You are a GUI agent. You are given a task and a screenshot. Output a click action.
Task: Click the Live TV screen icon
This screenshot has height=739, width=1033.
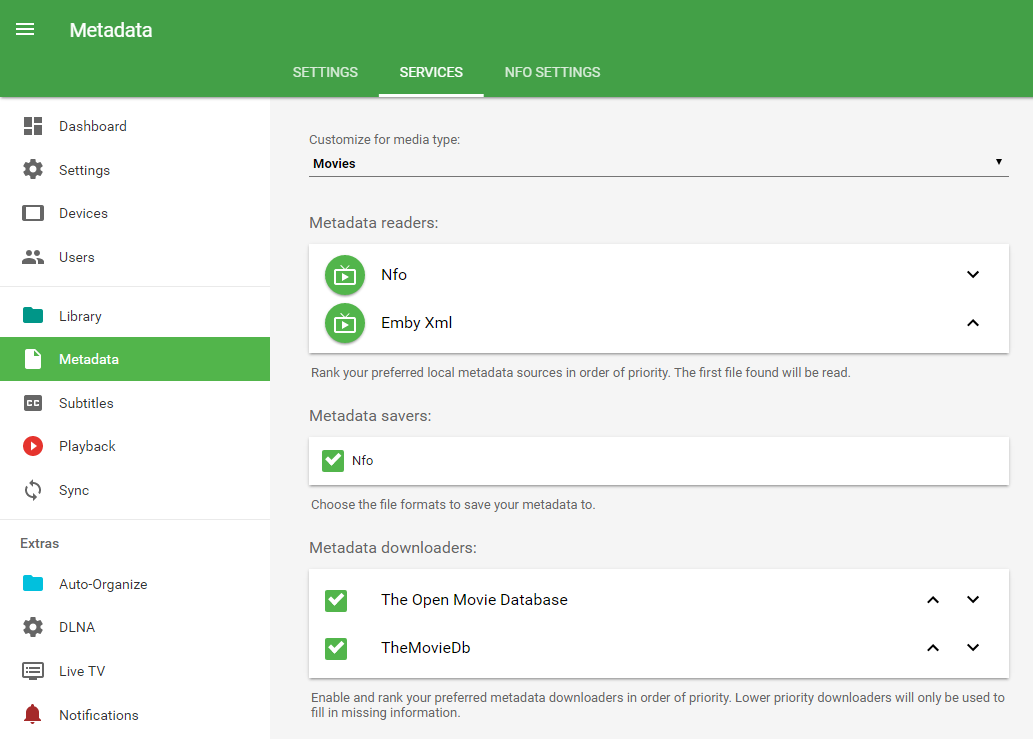click(x=33, y=671)
